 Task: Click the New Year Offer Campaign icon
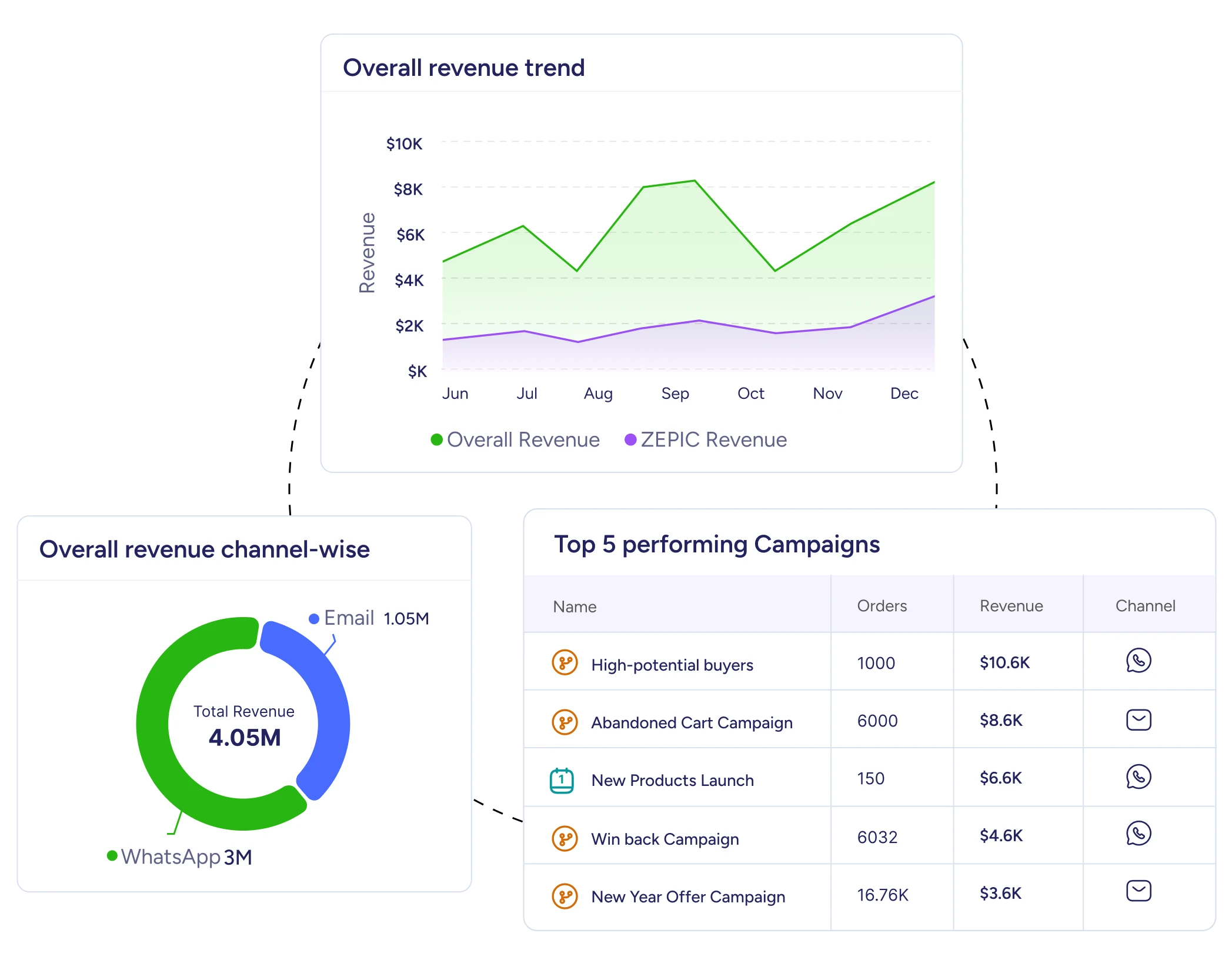[565, 896]
